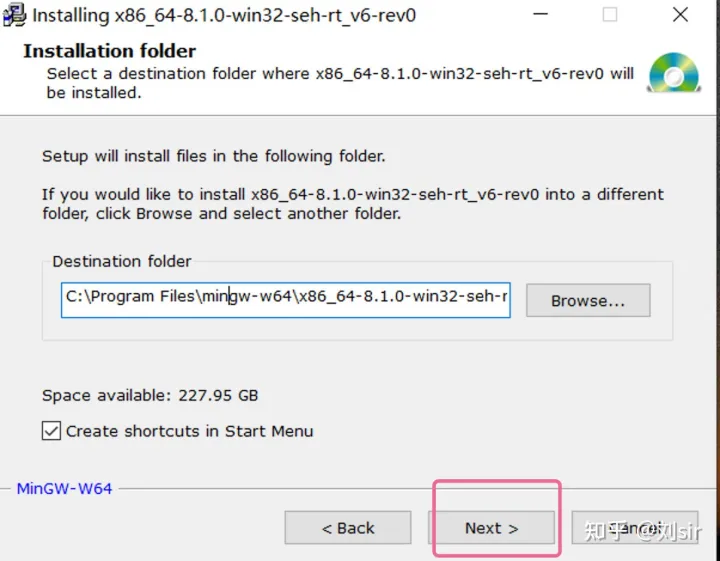Close the installer window
Screen dimensions: 720x561
[x=679, y=16]
